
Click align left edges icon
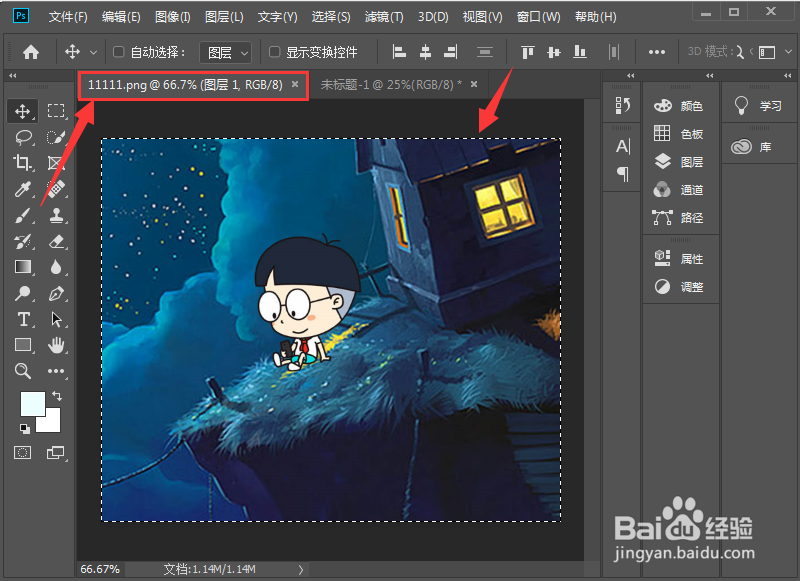click(399, 52)
